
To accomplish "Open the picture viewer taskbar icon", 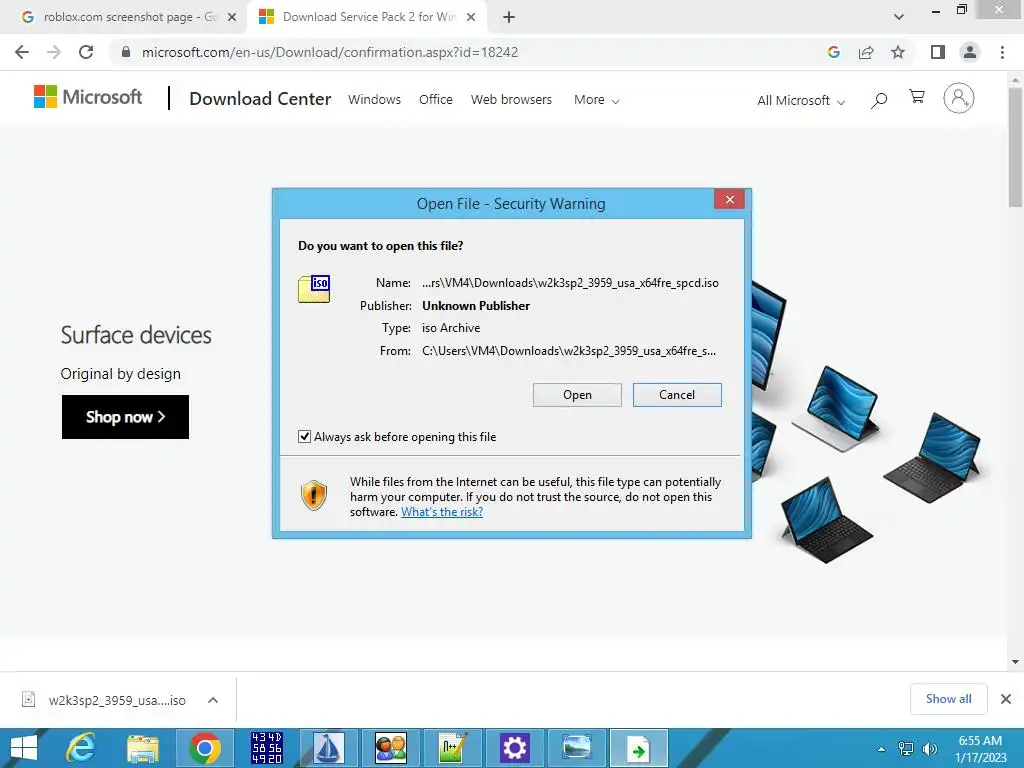I will (576, 748).
